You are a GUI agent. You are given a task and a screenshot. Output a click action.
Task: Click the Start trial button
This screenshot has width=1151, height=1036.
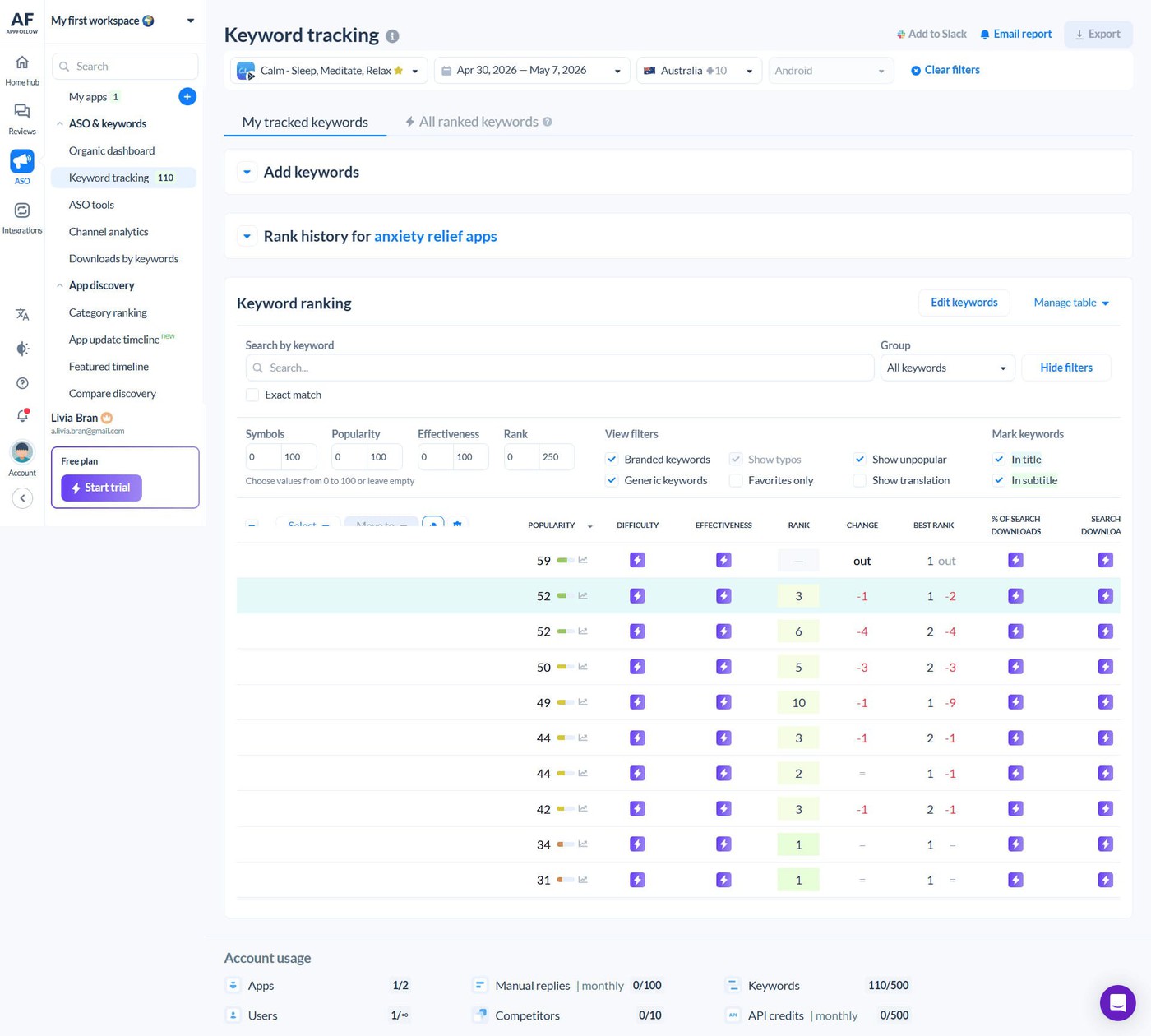pos(101,488)
